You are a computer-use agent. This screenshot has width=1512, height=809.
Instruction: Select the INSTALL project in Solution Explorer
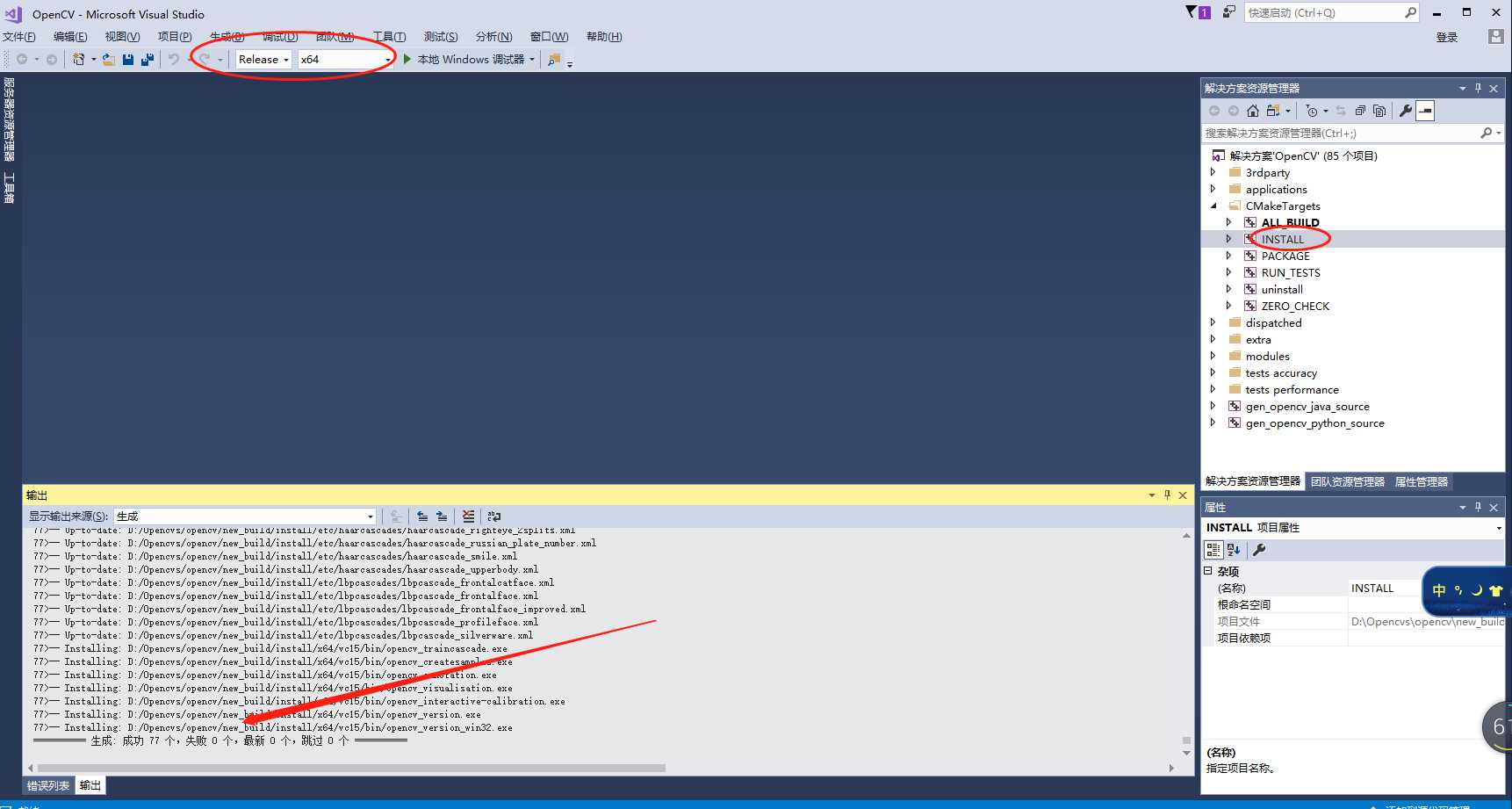point(1283,239)
